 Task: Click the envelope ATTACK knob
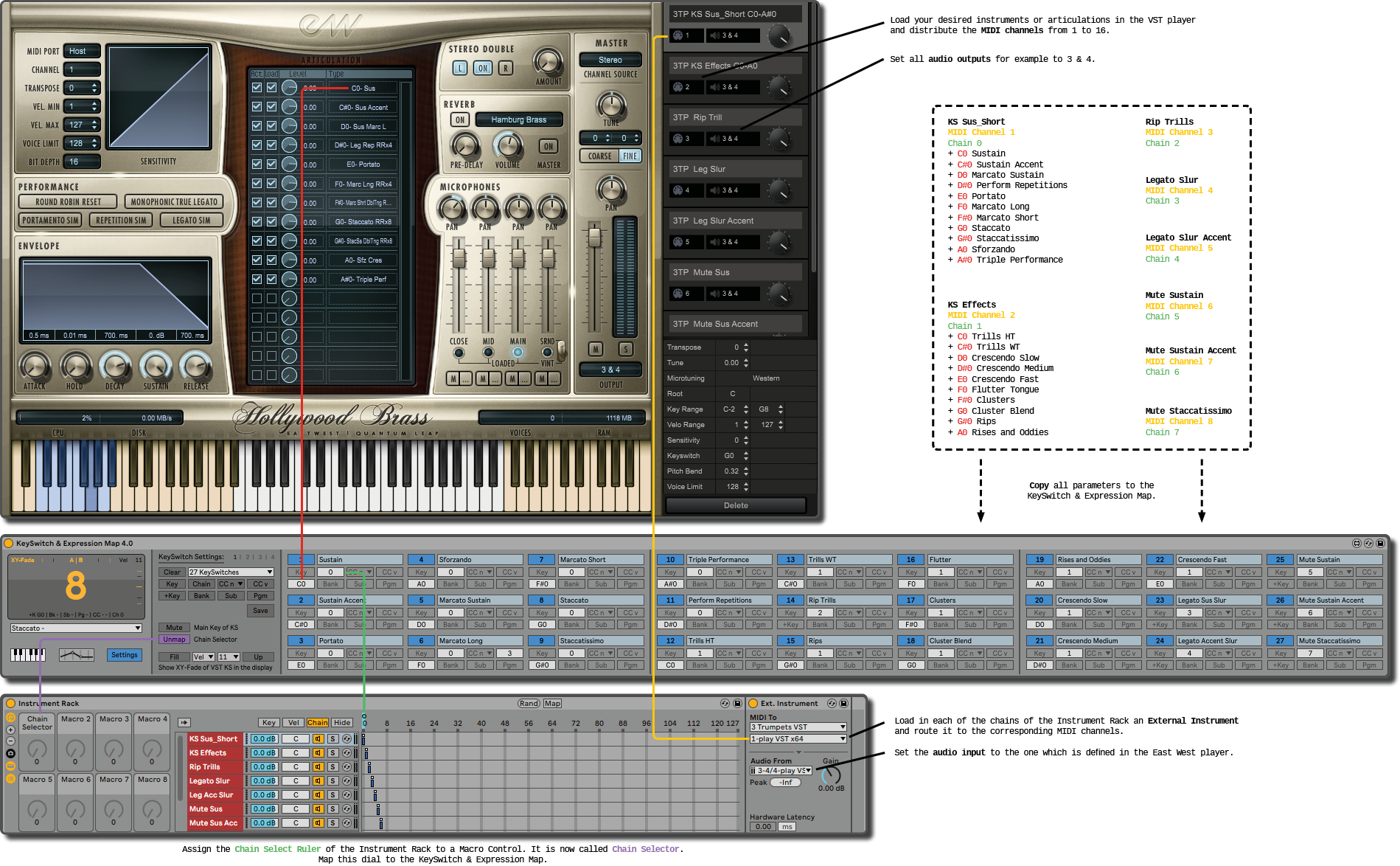pos(35,366)
